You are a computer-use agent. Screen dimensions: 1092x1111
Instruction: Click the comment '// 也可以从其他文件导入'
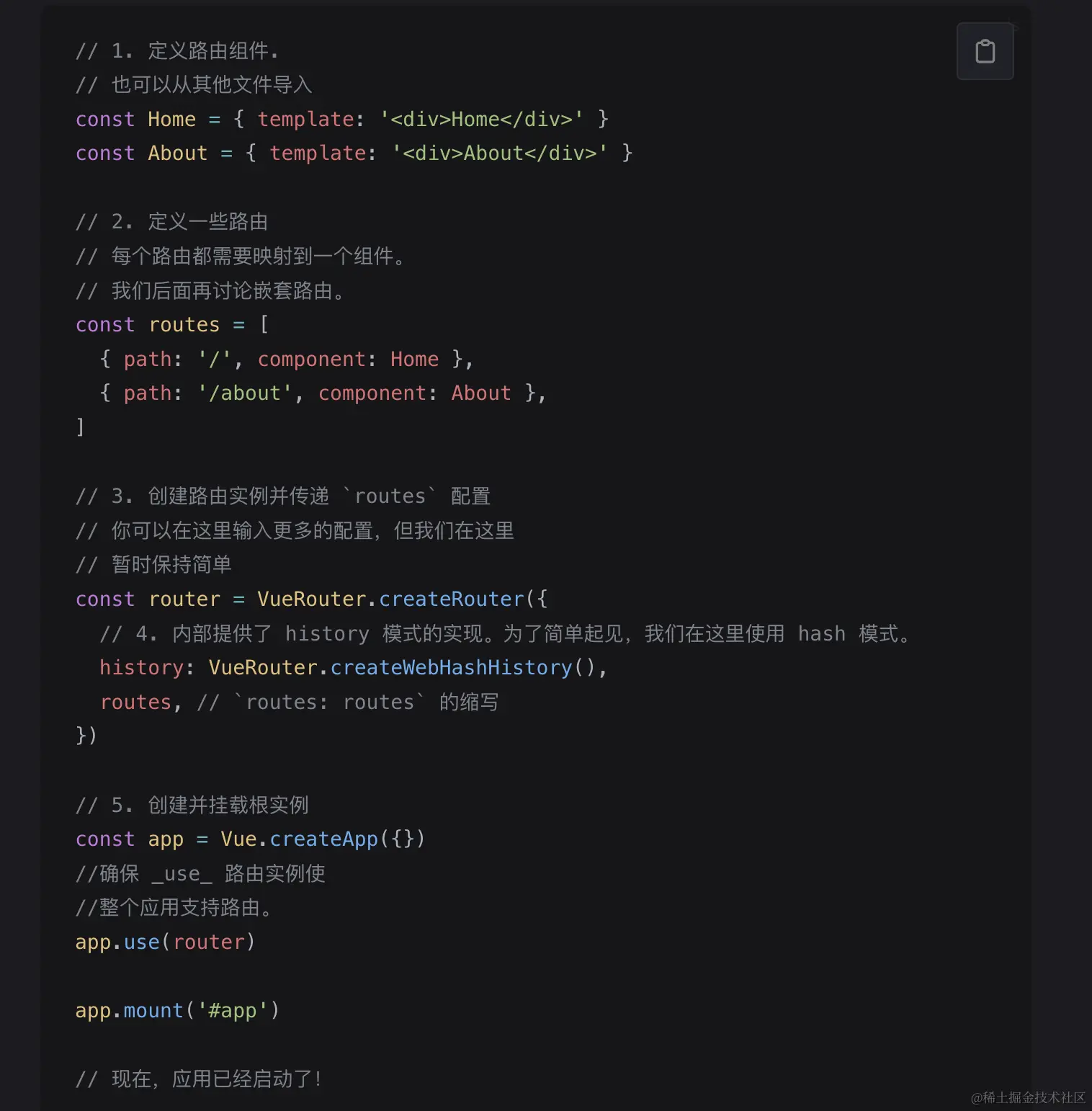pyautogui.click(x=194, y=85)
